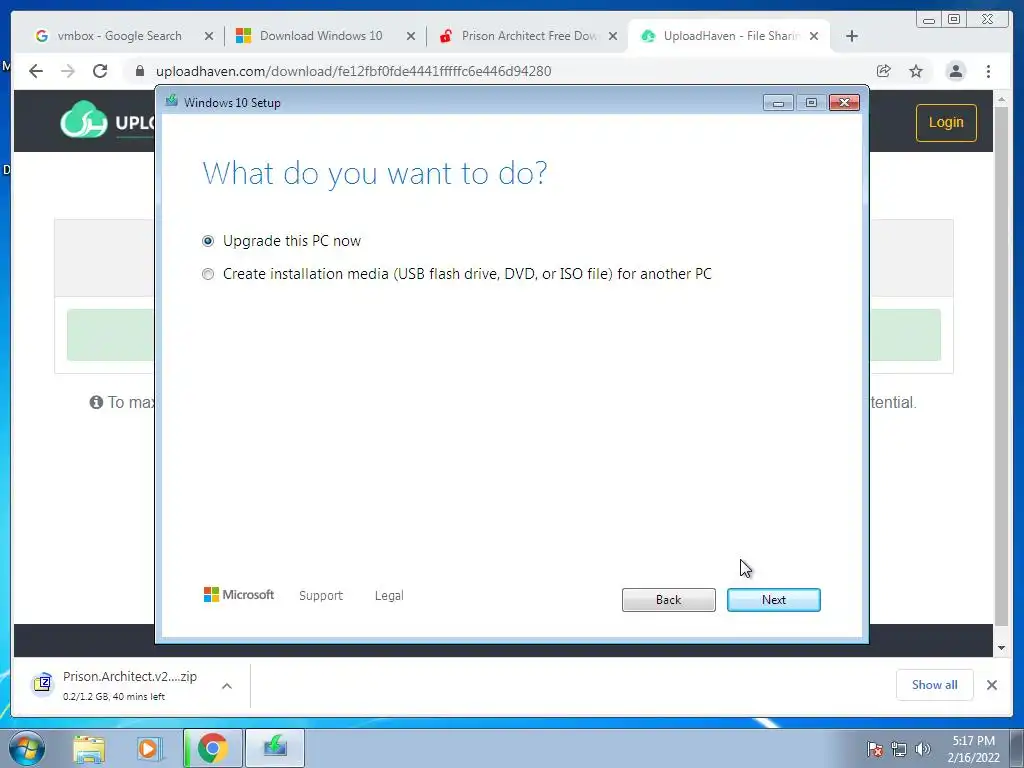The image size is (1024, 768).
Task: Expand download item options chevron
Action: tap(227, 686)
